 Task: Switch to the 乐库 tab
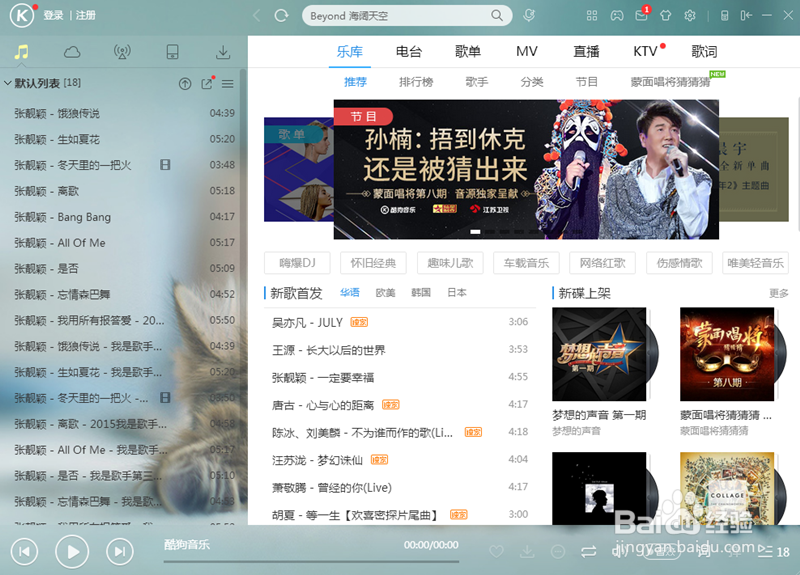pyautogui.click(x=349, y=52)
